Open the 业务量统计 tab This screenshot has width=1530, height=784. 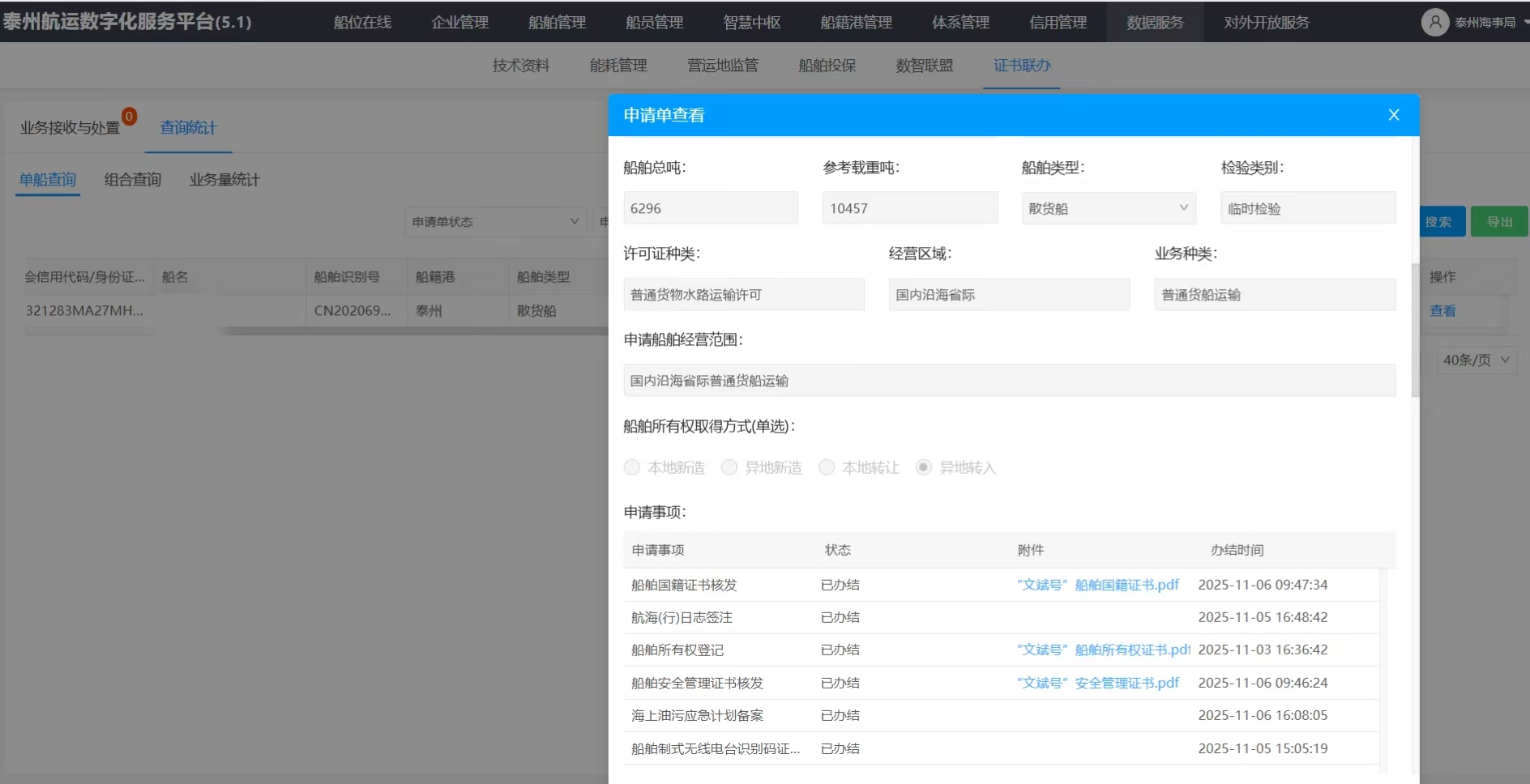click(224, 180)
